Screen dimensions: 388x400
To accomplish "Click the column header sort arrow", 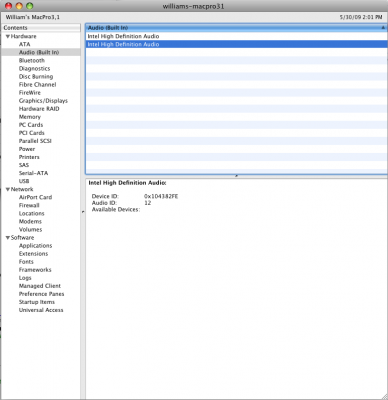I will click(383, 28).
